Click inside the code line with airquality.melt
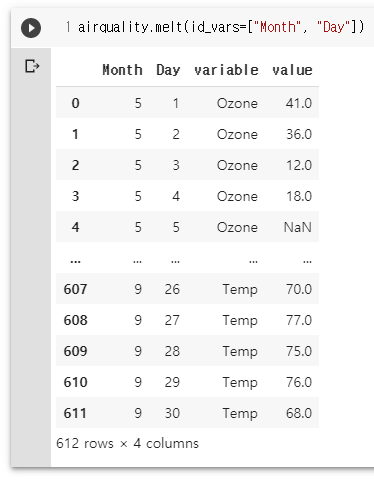374x485 pixels. pyautogui.click(x=221, y=27)
